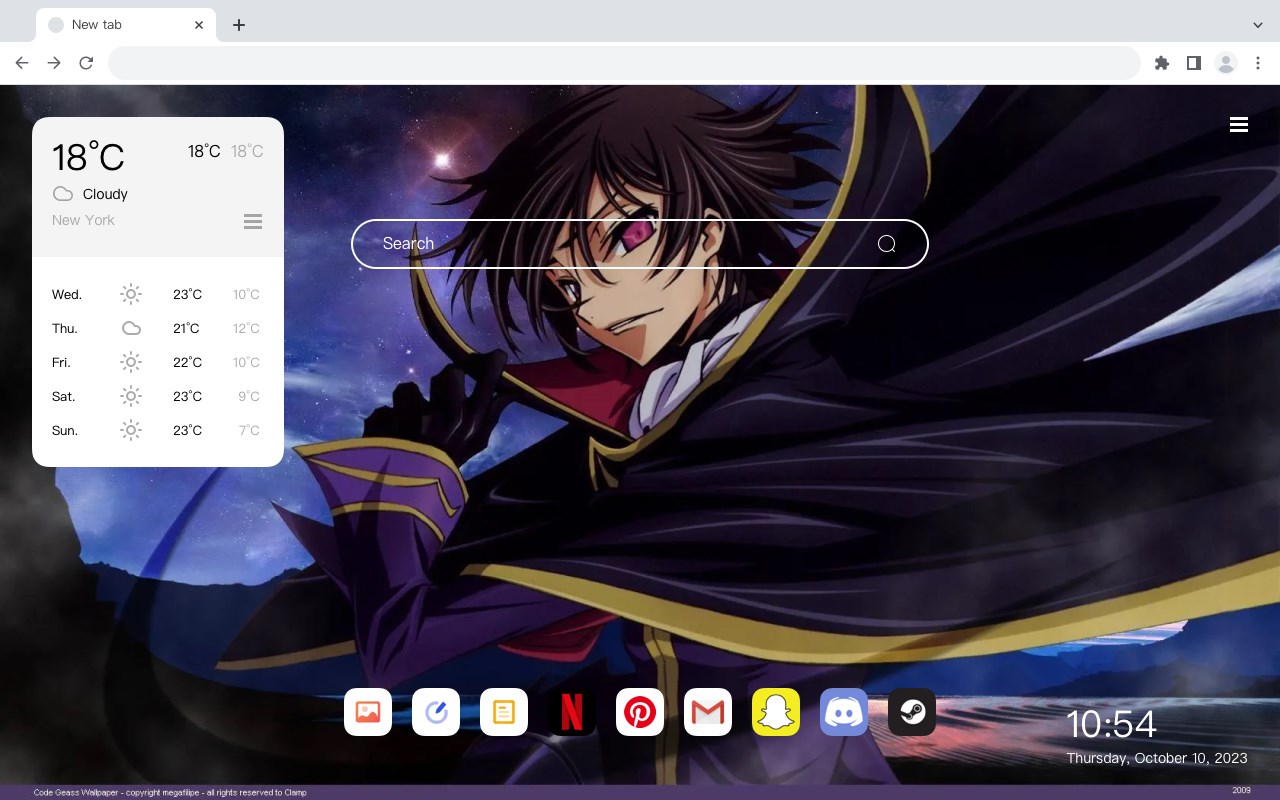
Task: Click the sun icon in Wed. row
Action: click(131, 294)
